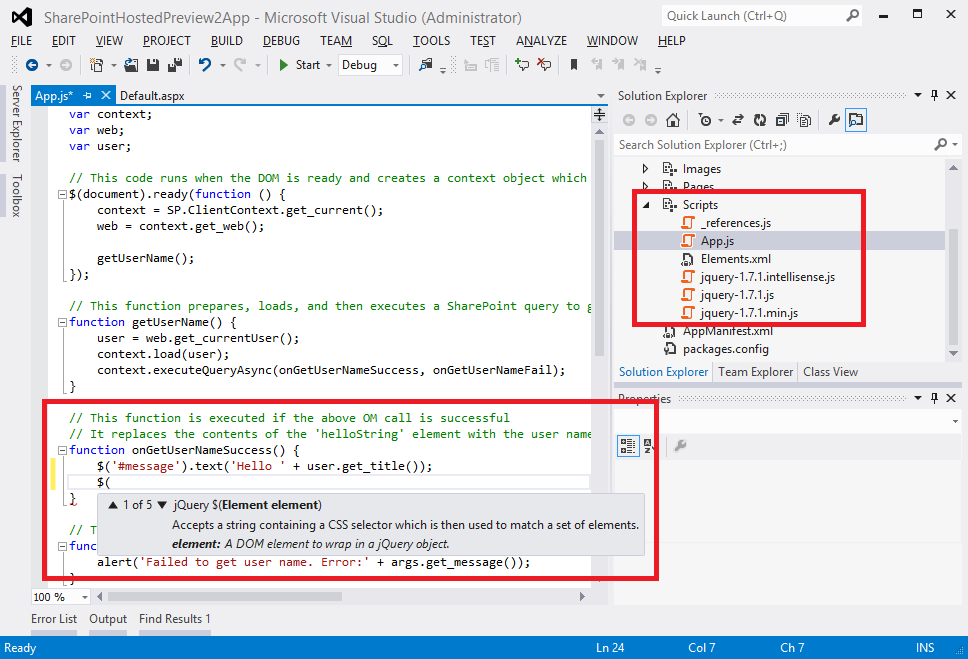Switch to the Team Explorer tab

click(x=756, y=372)
